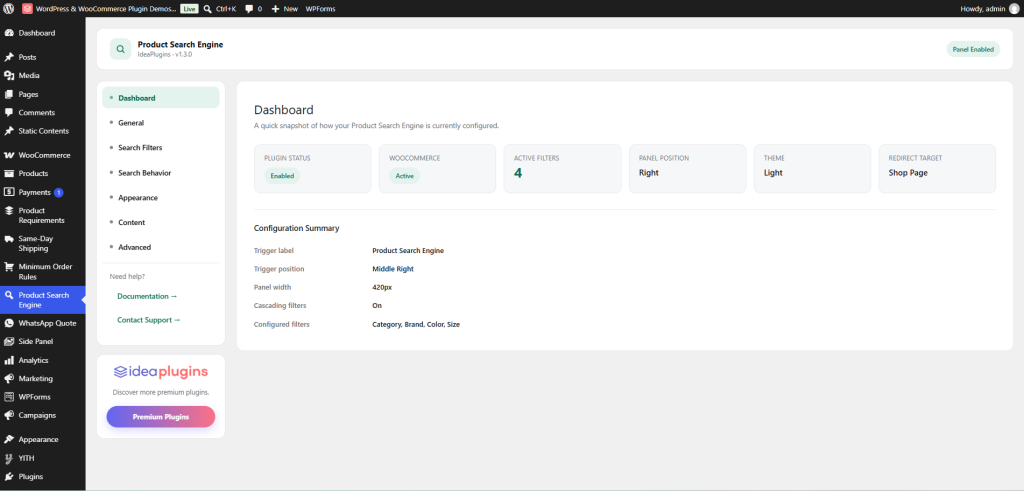Click the Payments dollar icon
Screen dimensions: 1024x491
(9, 192)
